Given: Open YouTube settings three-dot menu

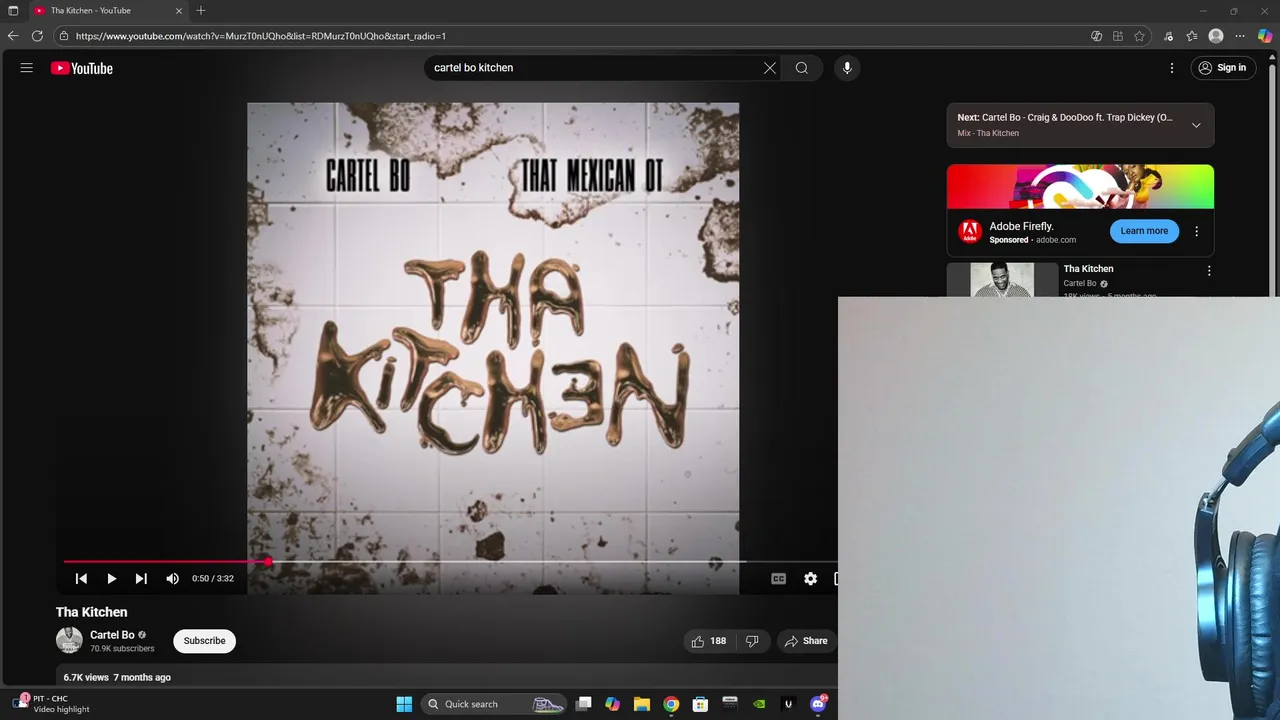Looking at the screenshot, I should point(1172,68).
